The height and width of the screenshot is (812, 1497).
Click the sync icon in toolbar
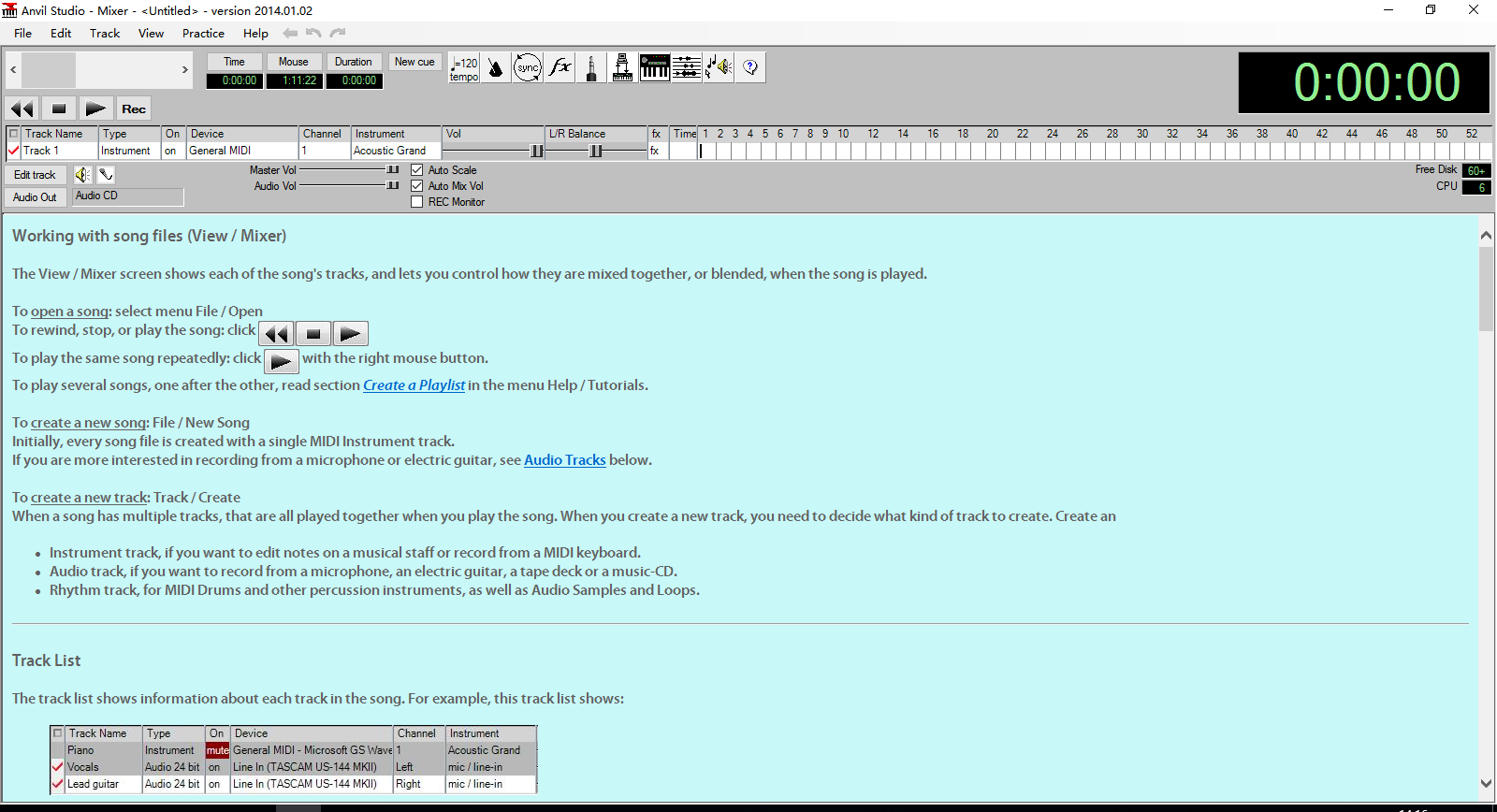(x=528, y=68)
